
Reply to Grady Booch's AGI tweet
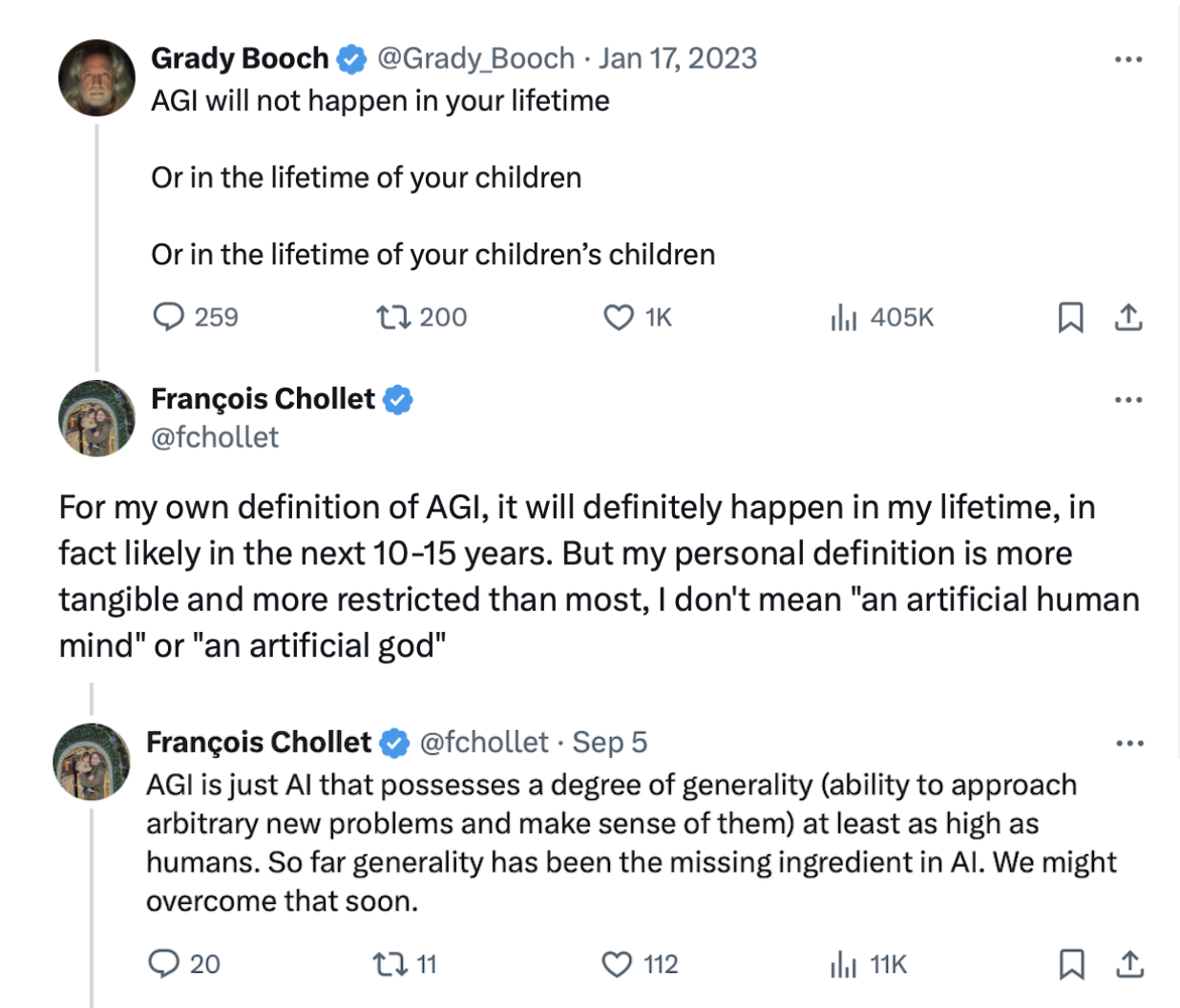(169, 317)
